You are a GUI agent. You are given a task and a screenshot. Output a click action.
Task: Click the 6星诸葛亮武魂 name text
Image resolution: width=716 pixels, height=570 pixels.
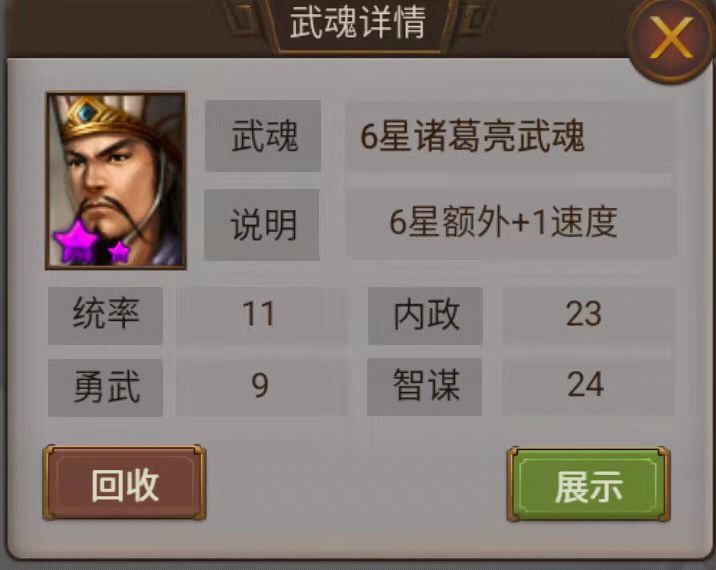pos(472,136)
